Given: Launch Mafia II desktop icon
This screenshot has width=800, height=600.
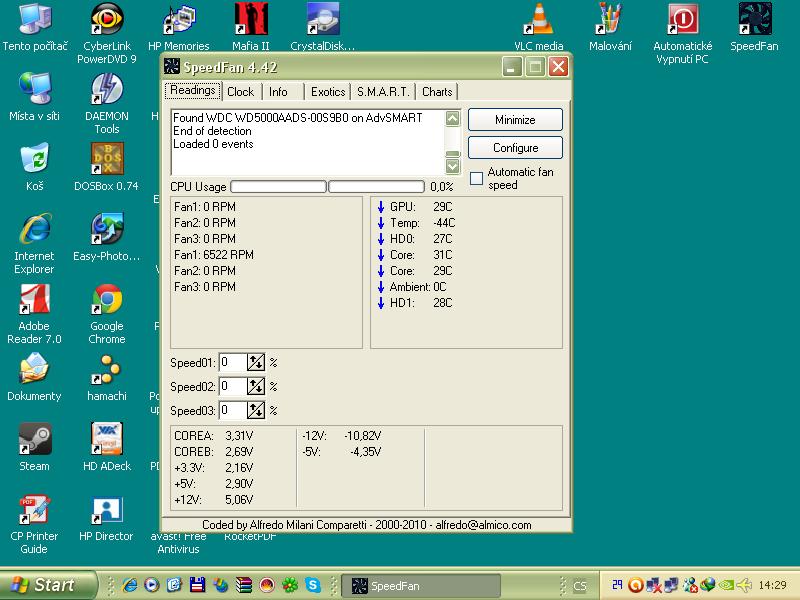Looking at the screenshot, I should 250,20.
